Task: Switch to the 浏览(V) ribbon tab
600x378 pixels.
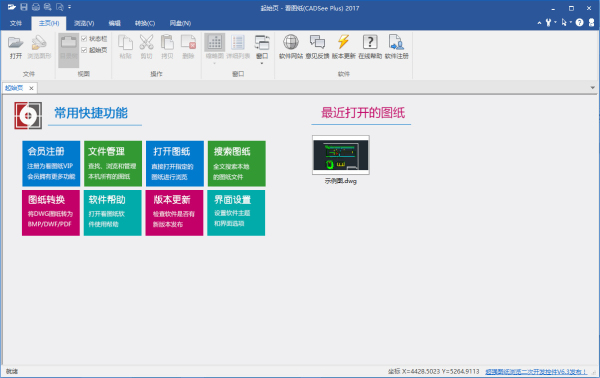Action: tap(84, 23)
